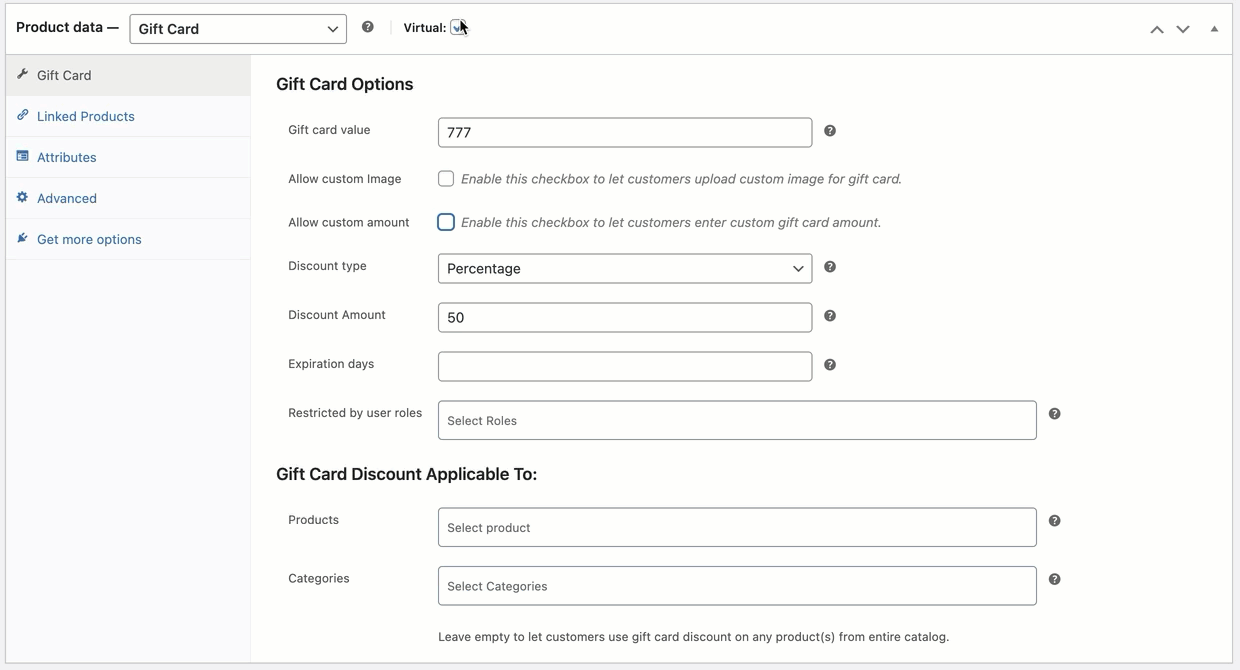This screenshot has width=1240, height=670.
Task: Enable Allow custom Image checkbox
Action: click(446, 179)
